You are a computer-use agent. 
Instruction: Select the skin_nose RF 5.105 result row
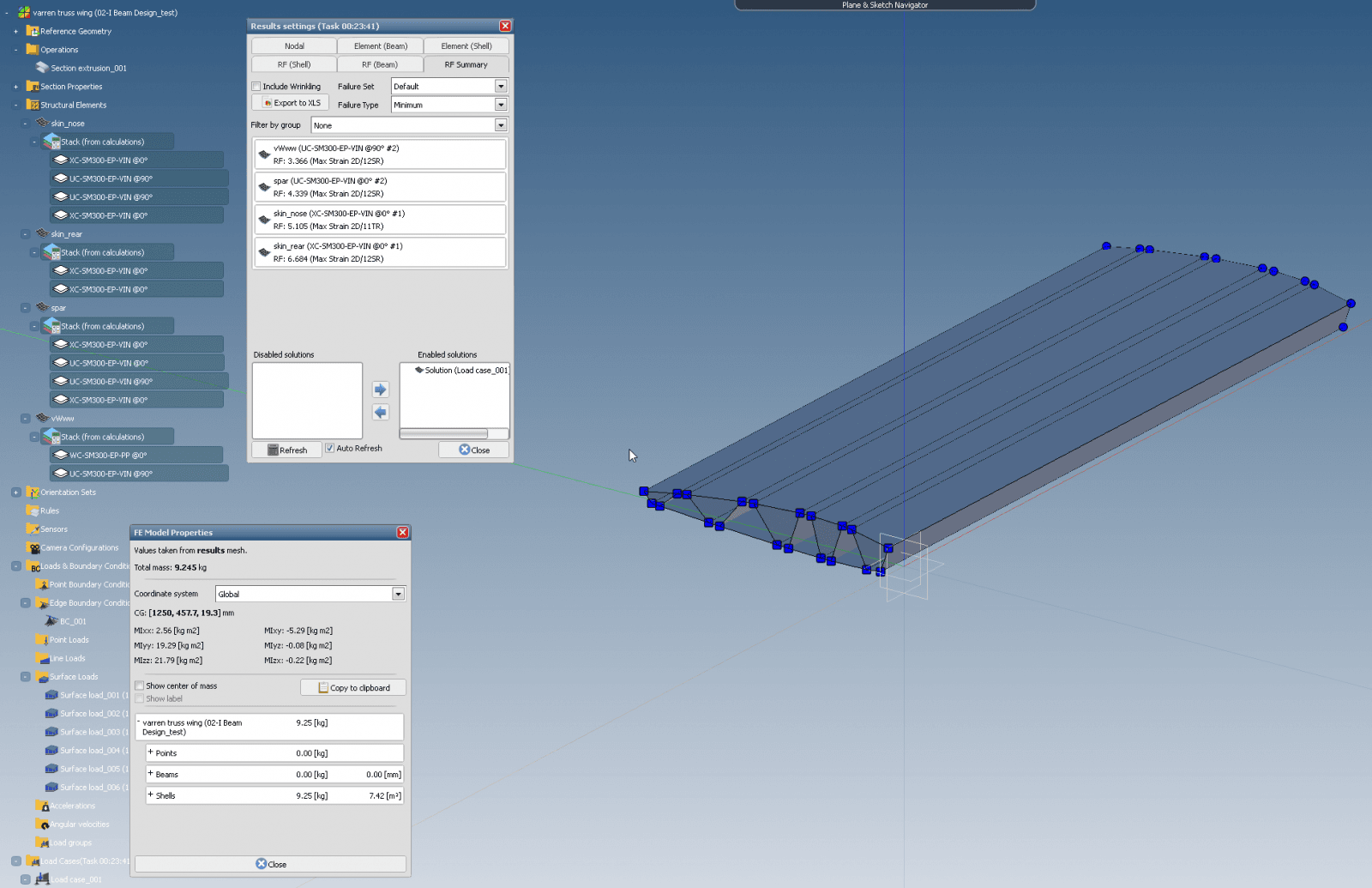pyautogui.click(x=380, y=220)
